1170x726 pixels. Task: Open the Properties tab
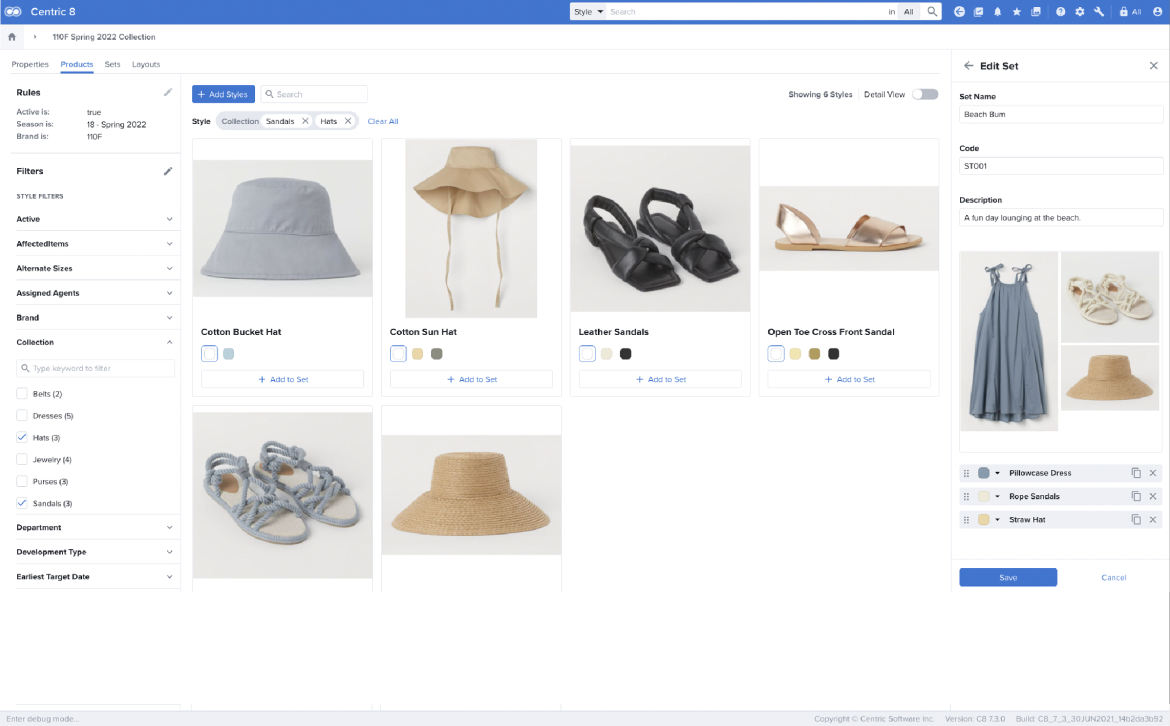30,63
